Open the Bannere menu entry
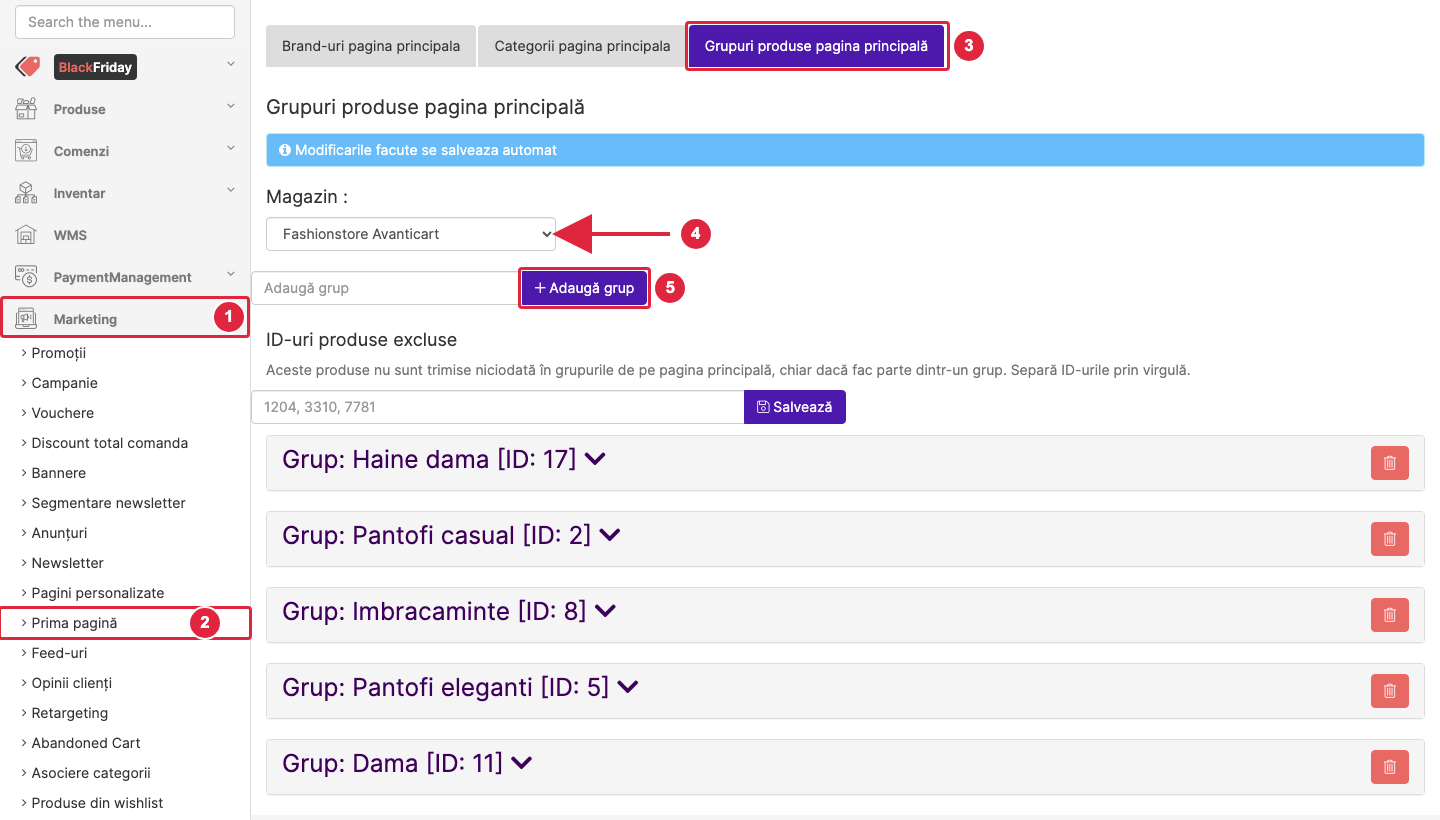This screenshot has height=820, width=1440. [x=58, y=473]
